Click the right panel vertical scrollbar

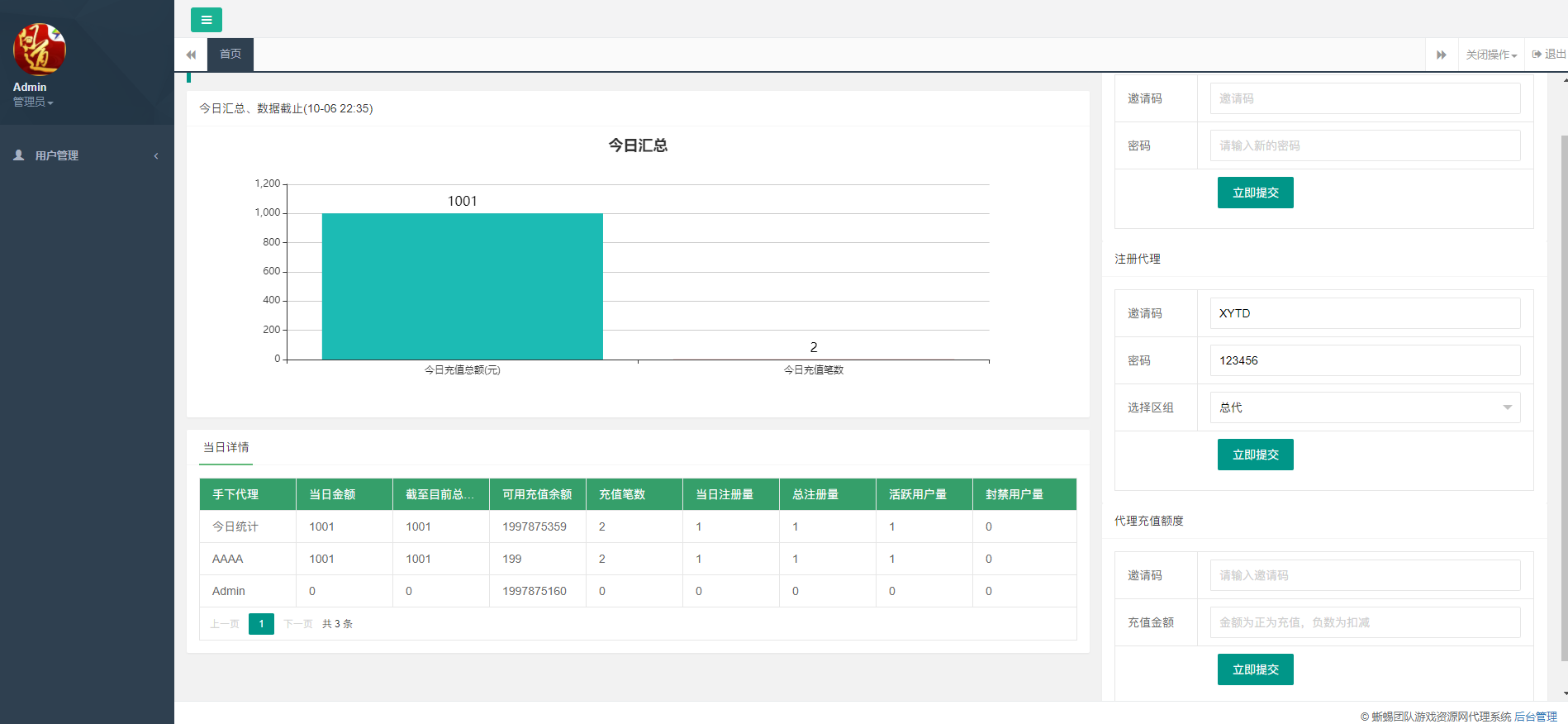tap(1564, 397)
